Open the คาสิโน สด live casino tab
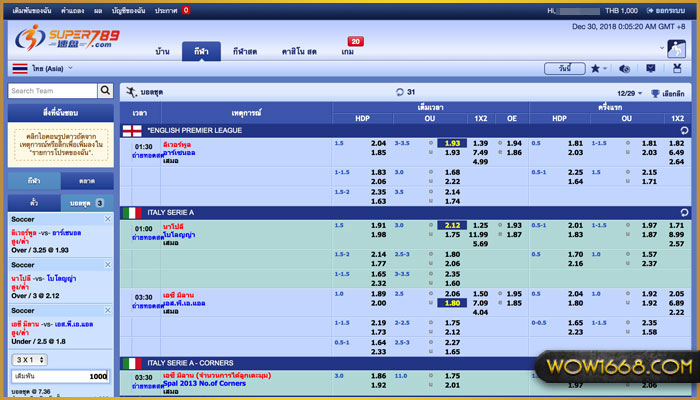 [297, 50]
